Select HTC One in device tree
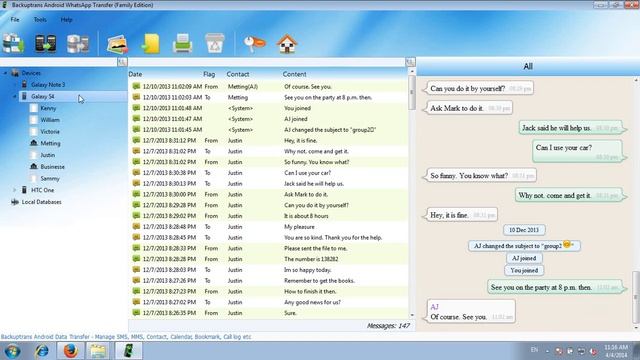Image resolution: width=640 pixels, height=360 pixels. coord(42,190)
